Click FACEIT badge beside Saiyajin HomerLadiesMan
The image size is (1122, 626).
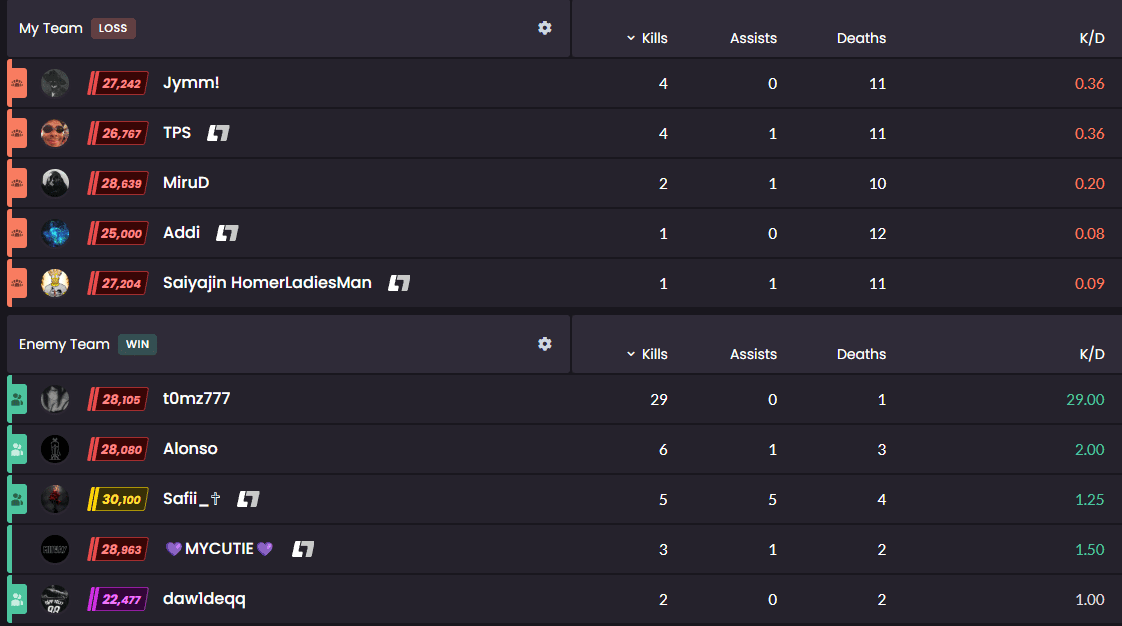click(399, 283)
